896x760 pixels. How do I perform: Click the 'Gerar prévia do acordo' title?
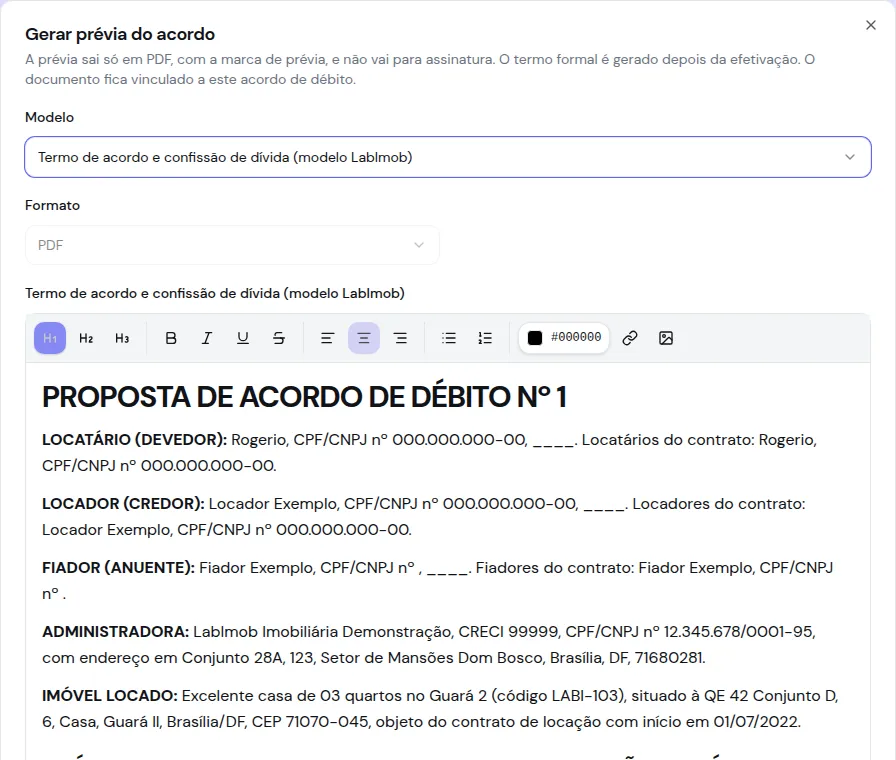point(120,34)
